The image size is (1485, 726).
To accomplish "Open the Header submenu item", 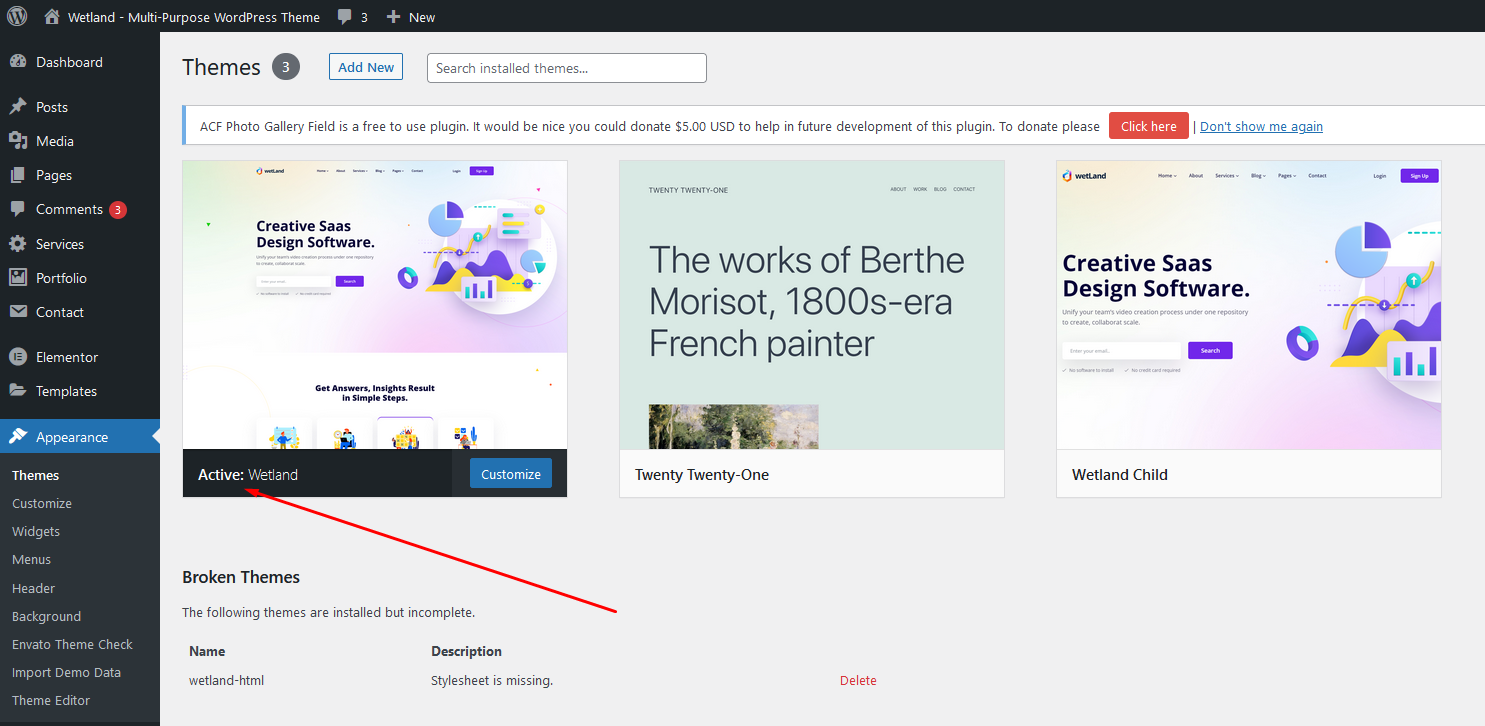I will [33, 588].
